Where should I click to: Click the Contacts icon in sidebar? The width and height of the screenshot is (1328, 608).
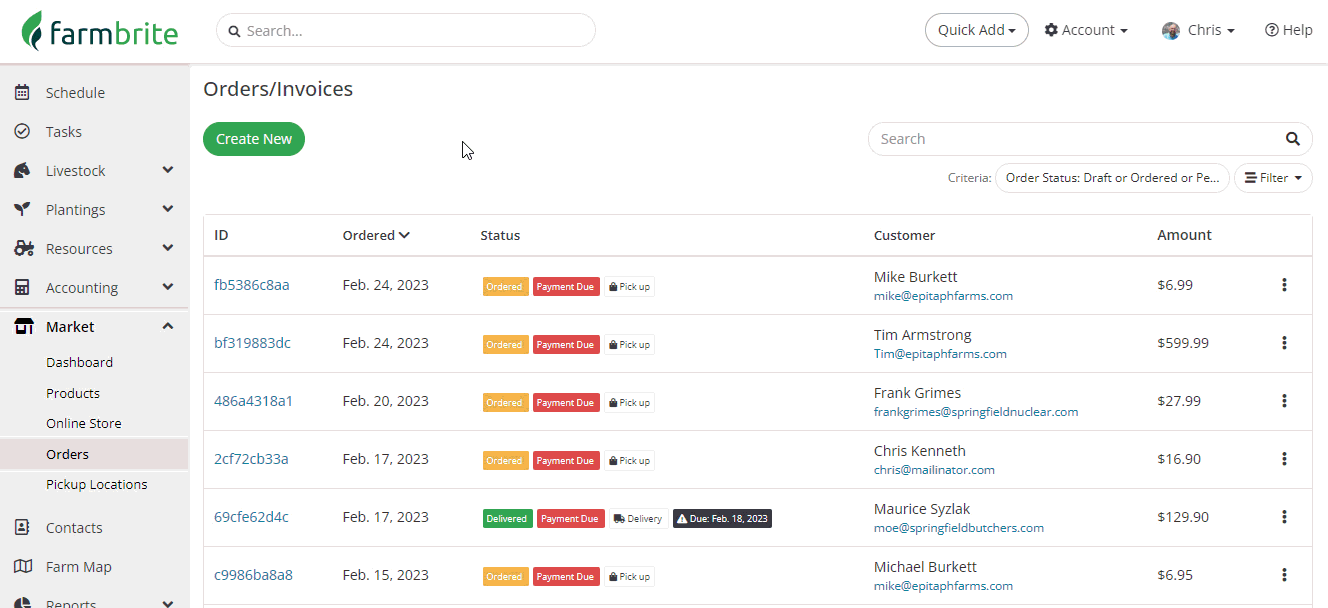point(22,528)
